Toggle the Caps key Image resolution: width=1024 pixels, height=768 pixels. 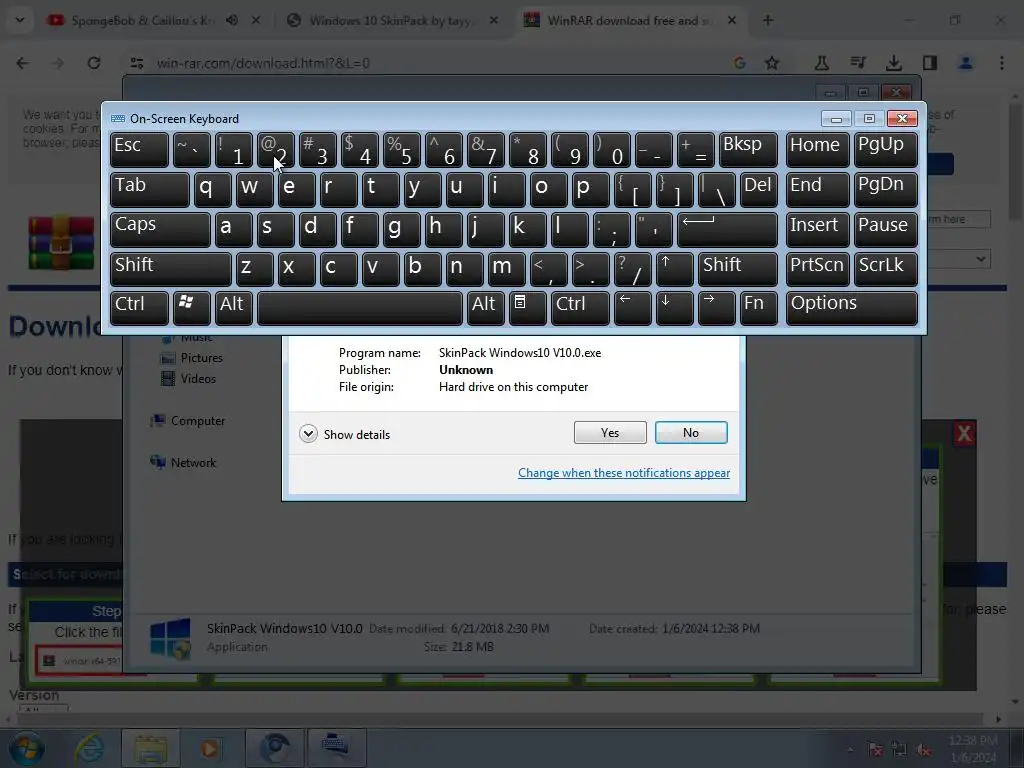pos(160,229)
